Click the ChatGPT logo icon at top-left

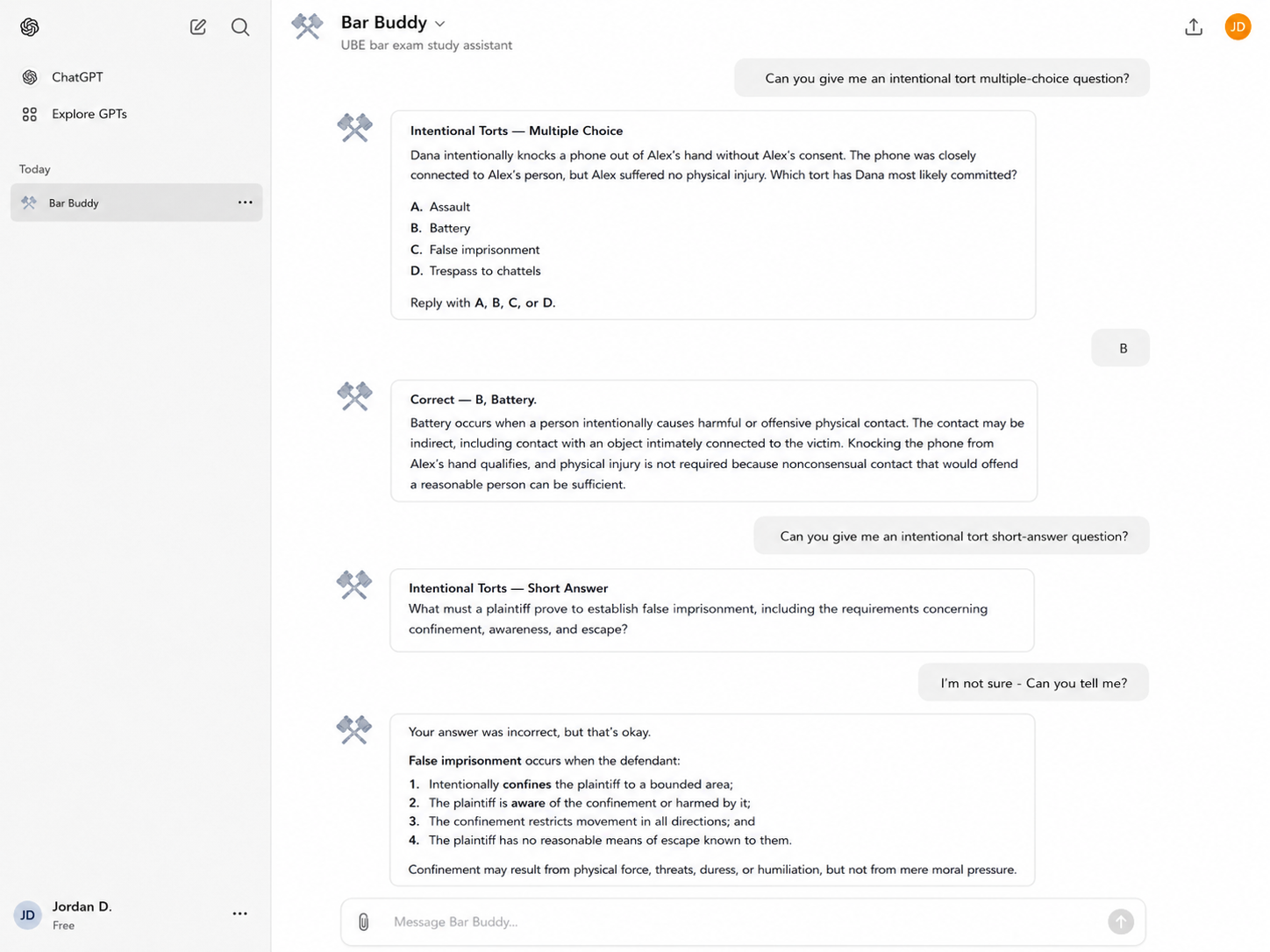point(30,27)
